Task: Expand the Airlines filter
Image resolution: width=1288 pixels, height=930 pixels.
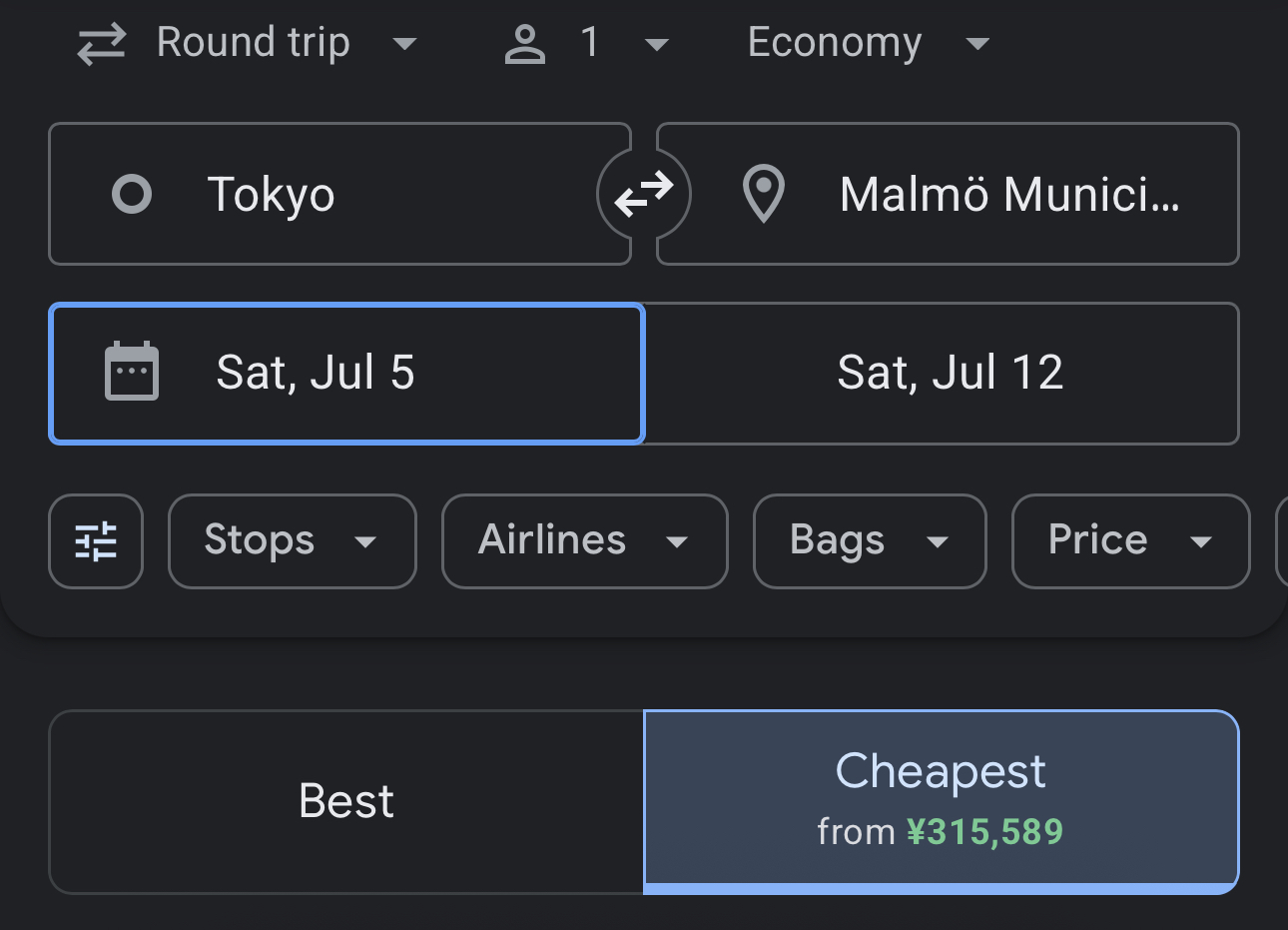Action: click(x=585, y=541)
